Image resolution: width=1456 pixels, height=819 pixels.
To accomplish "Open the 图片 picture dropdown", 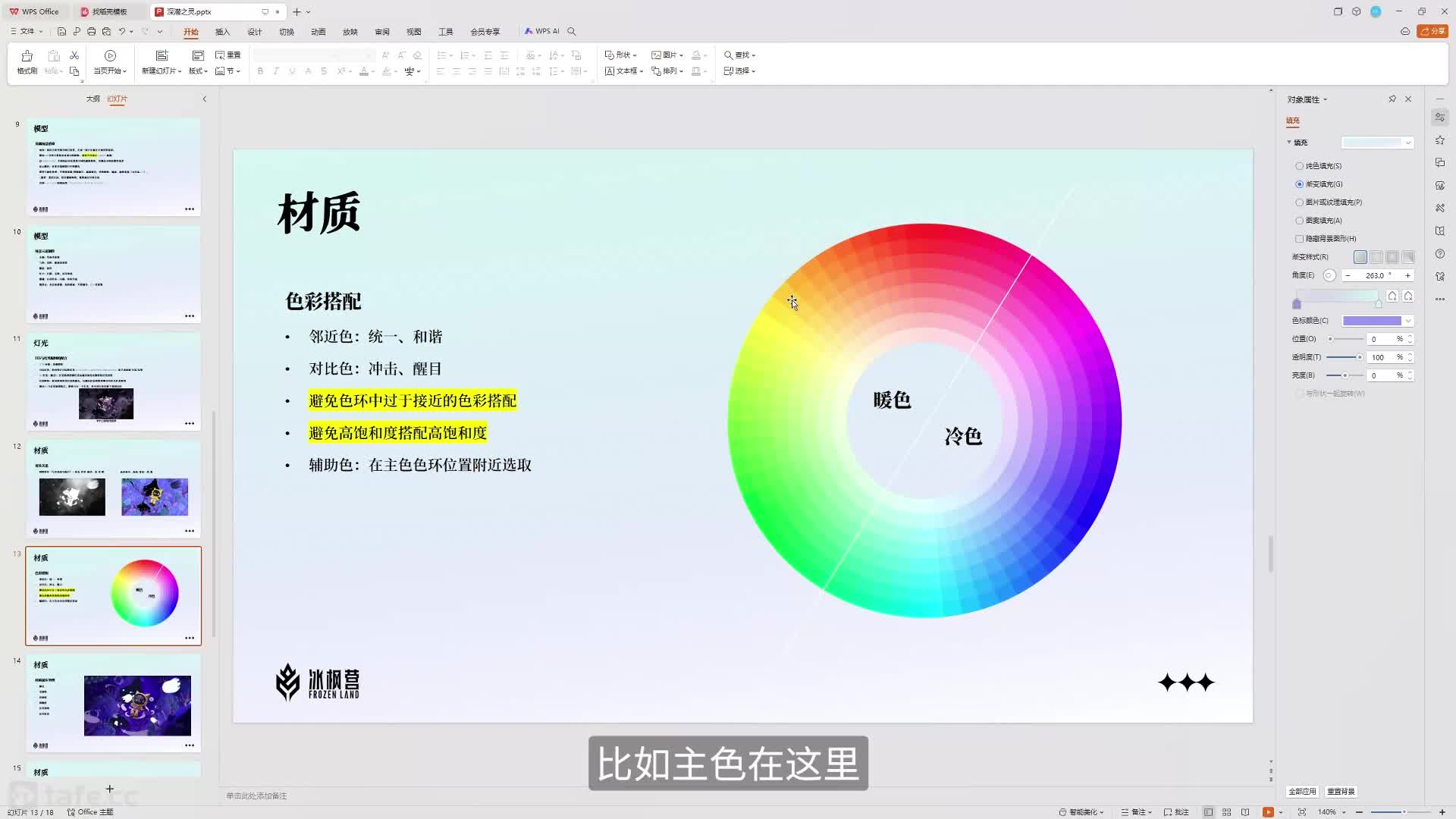I will point(667,55).
